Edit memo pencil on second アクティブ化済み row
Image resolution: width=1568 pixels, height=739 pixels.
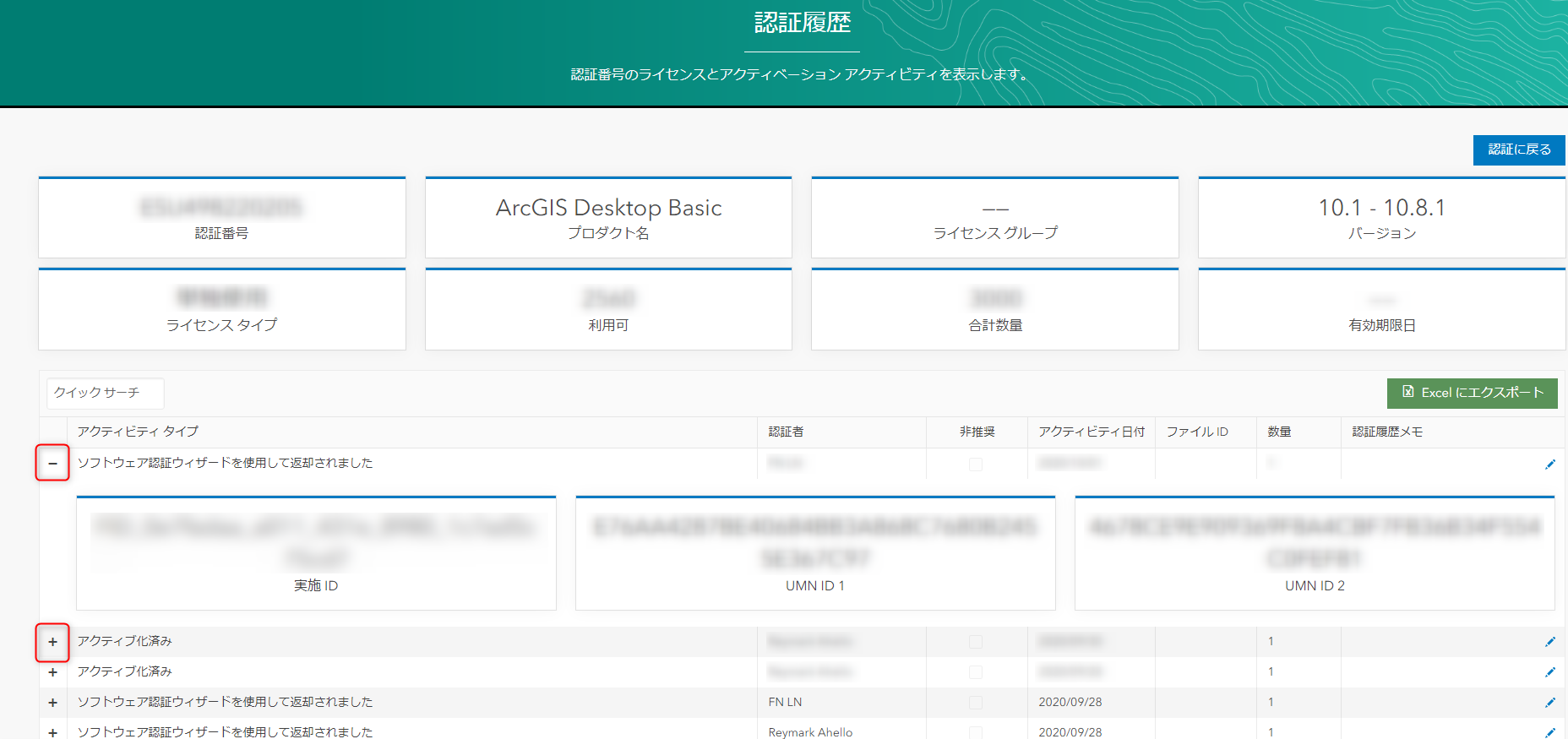pyautogui.click(x=1549, y=672)
